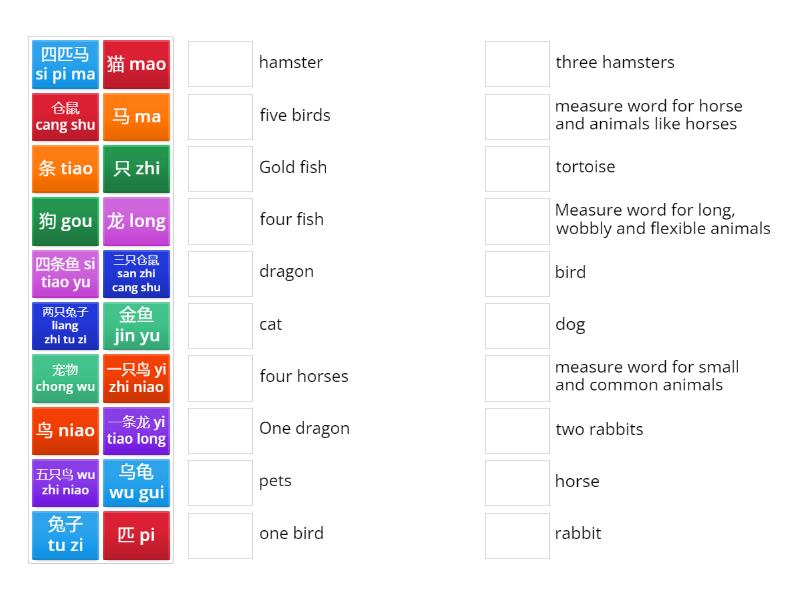
Task: Click the orange 猫 mao tile
Action: 137,64
